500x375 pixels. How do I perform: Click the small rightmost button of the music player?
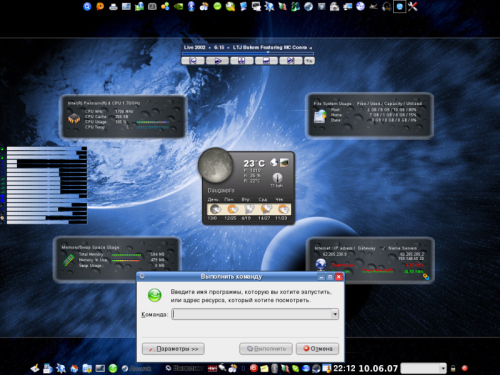pyautogui.click(x=309, y=61)
